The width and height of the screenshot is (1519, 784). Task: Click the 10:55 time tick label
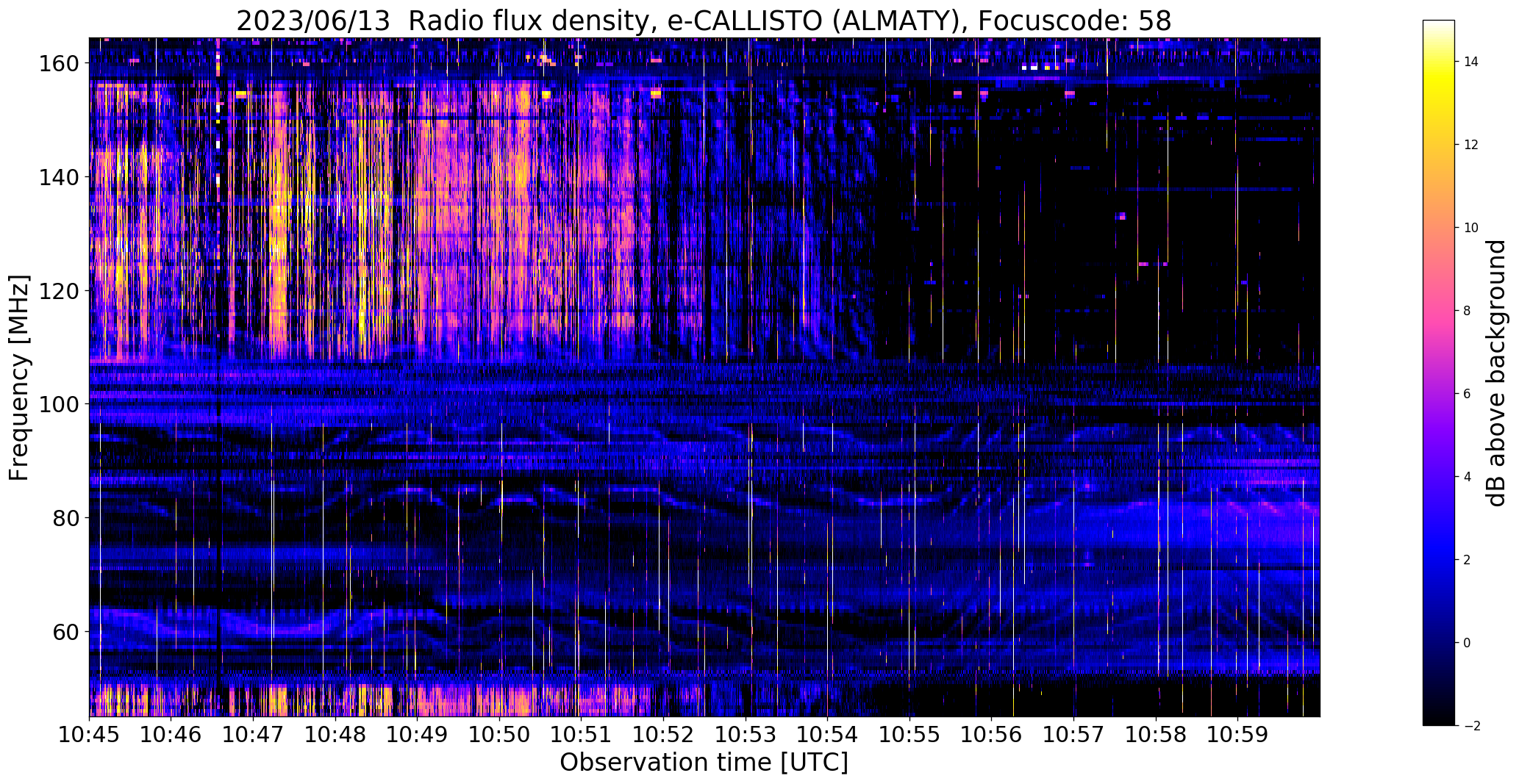click(x=909, y=734)
